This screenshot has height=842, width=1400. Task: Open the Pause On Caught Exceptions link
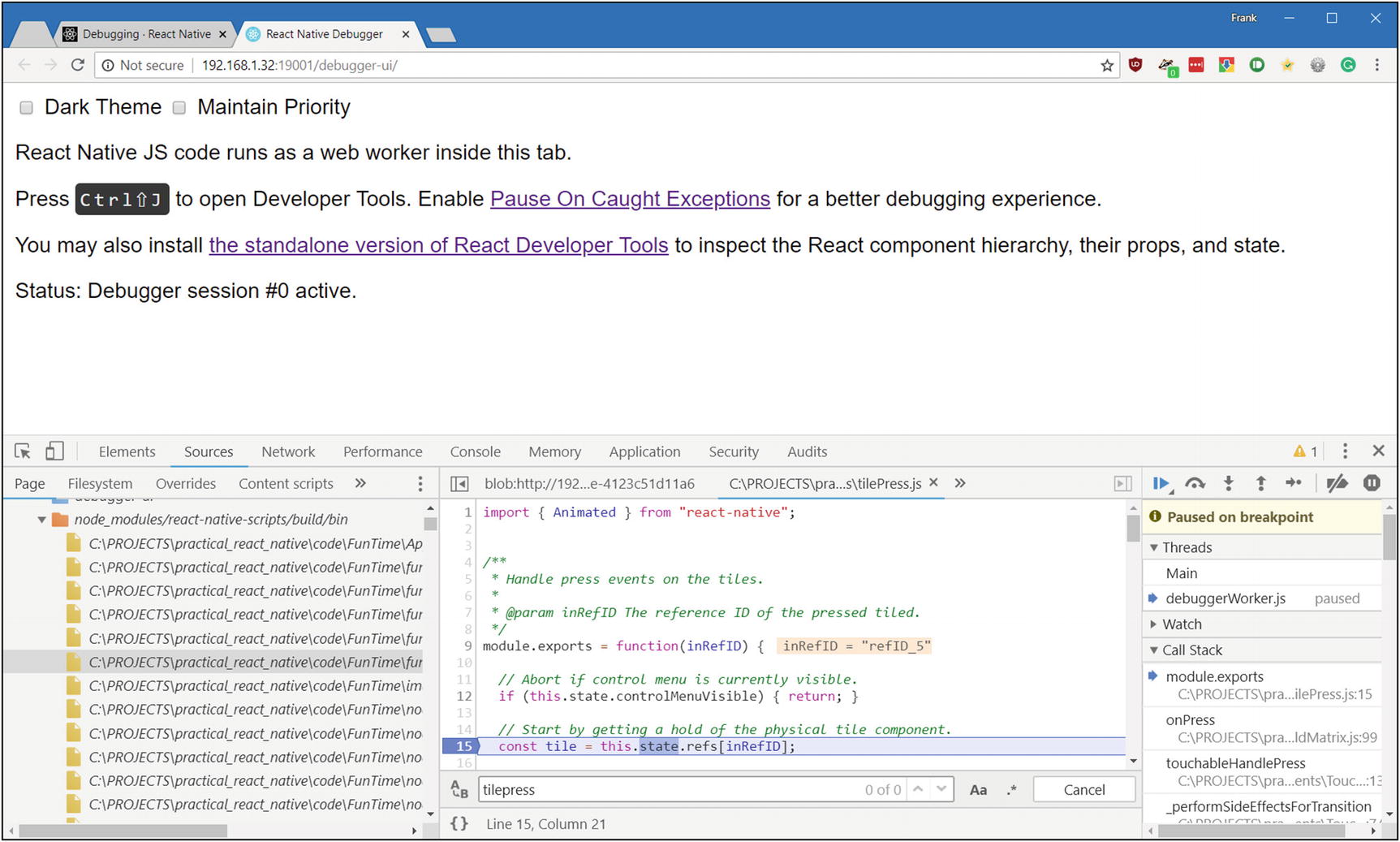tap(630, 199)
